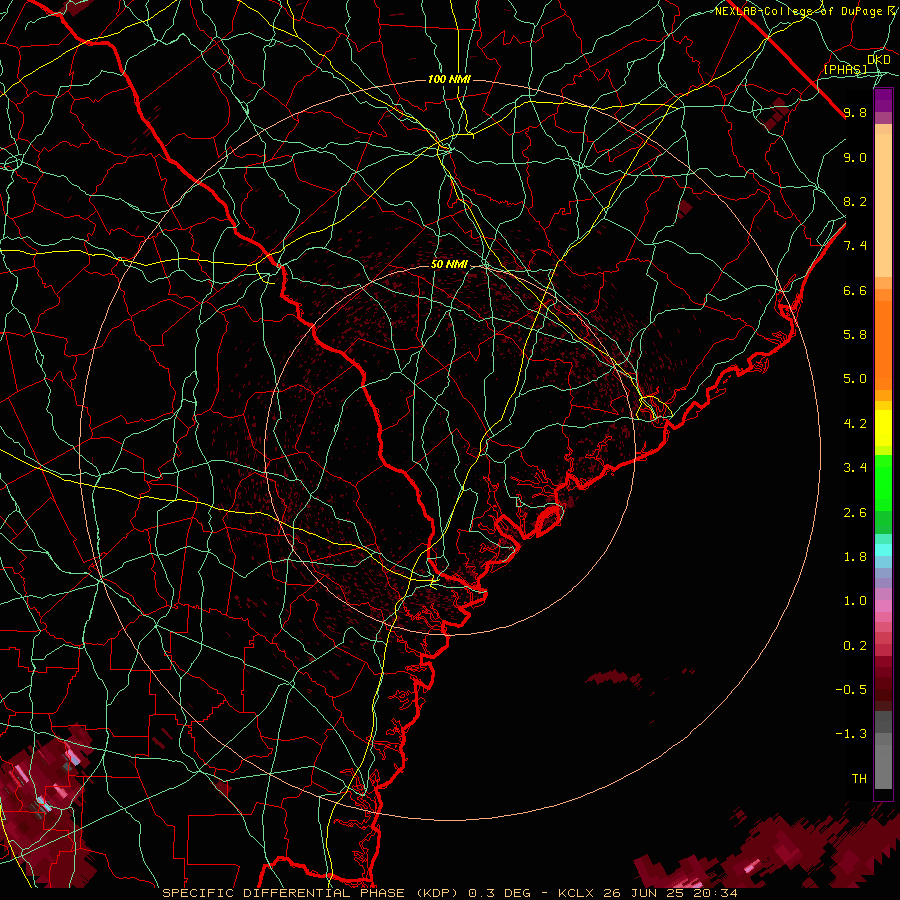Click the 6.6 value on color scale
Viewport: 900px width, 900px height.
tap(855, 290)
